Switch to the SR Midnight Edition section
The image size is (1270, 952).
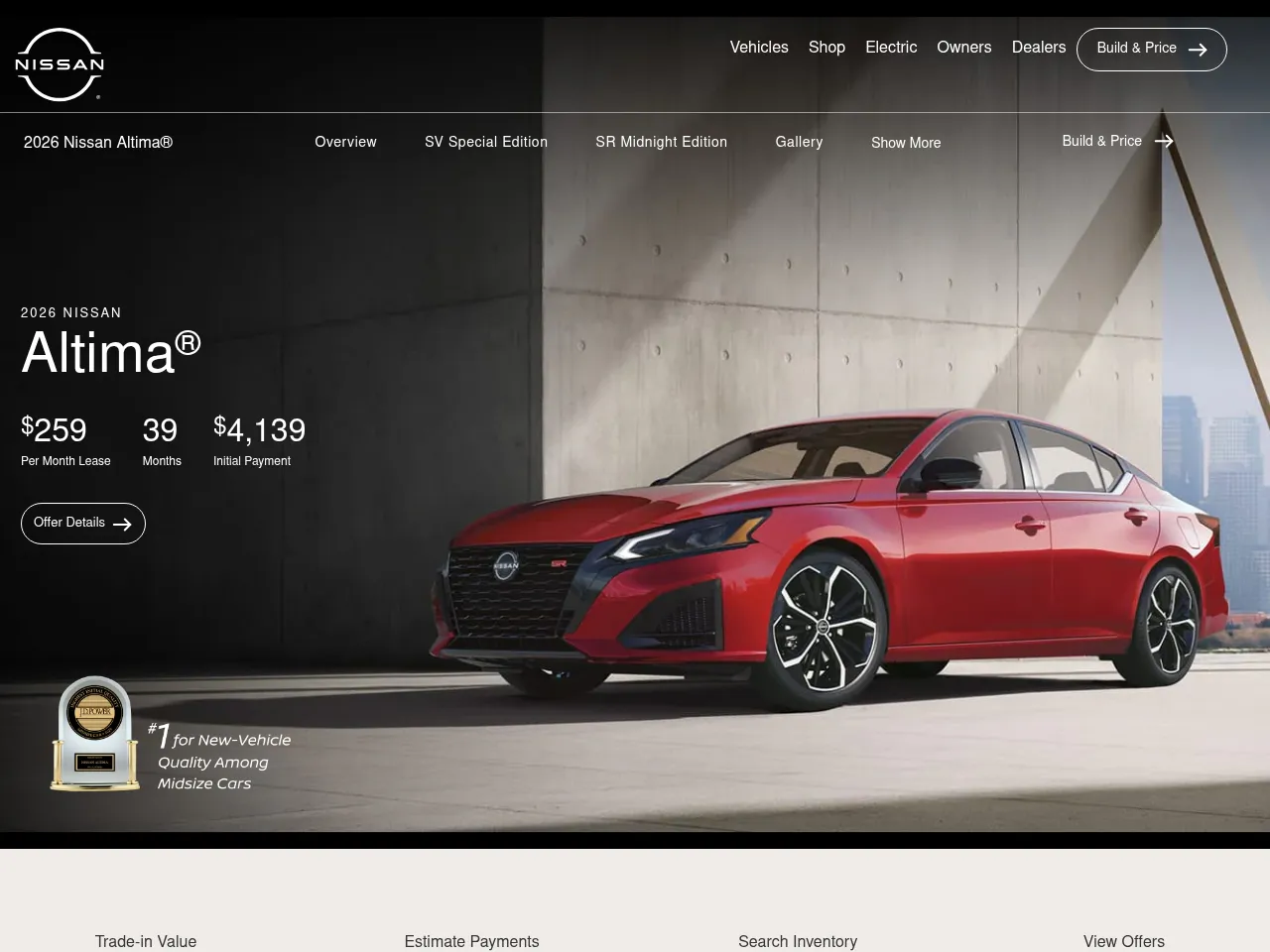(661, 142)
